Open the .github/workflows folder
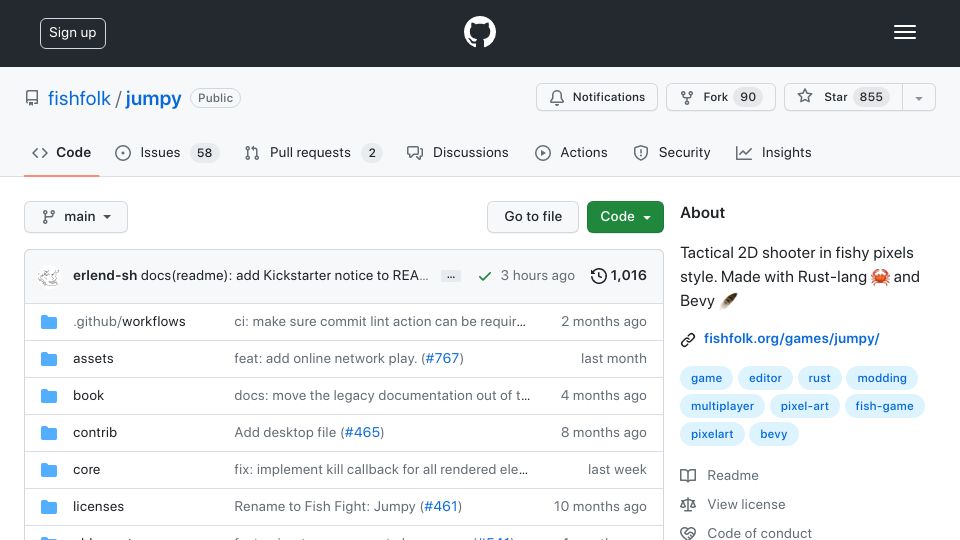This screenshot has width=960, height=540. 129,321
